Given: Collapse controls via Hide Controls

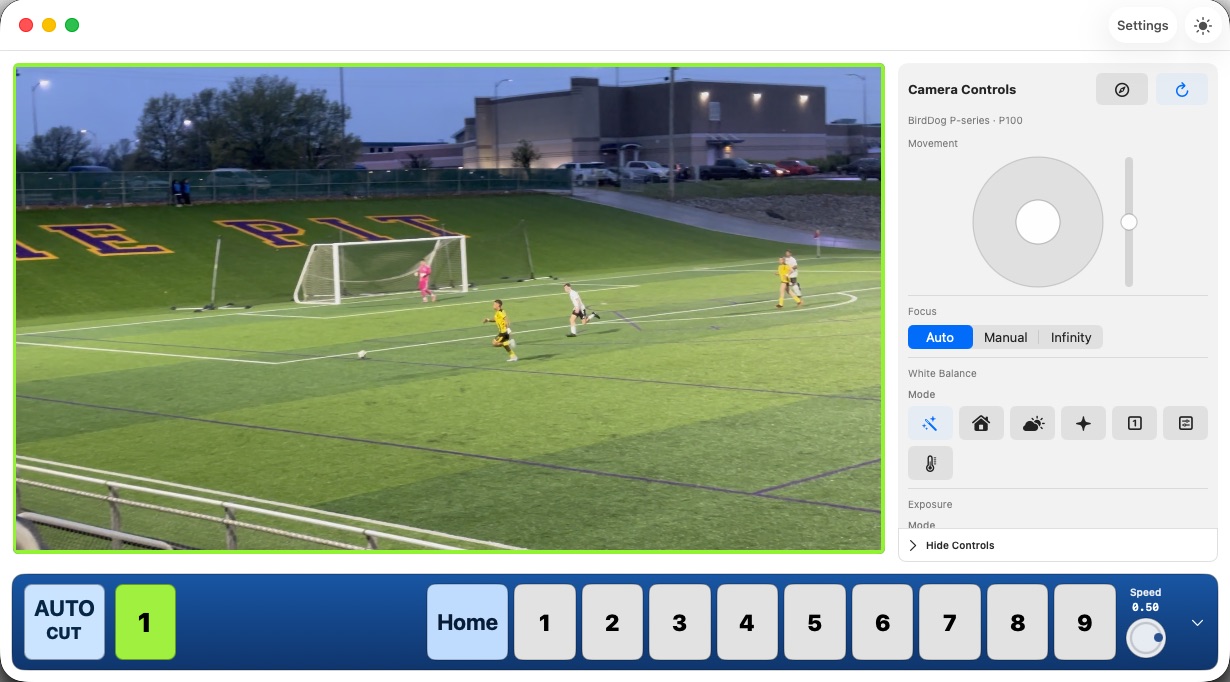Looking at the screenshot, I should click(952, 545).
